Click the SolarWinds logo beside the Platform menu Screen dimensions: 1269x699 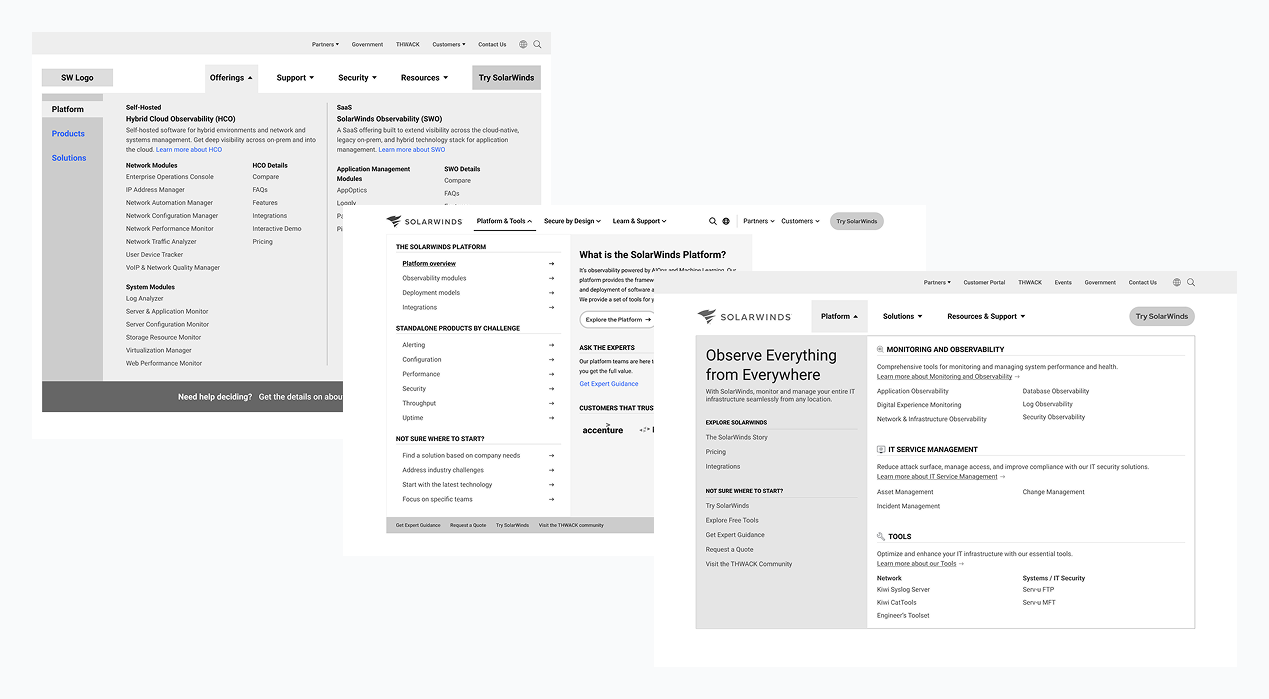tap(744, 316)
